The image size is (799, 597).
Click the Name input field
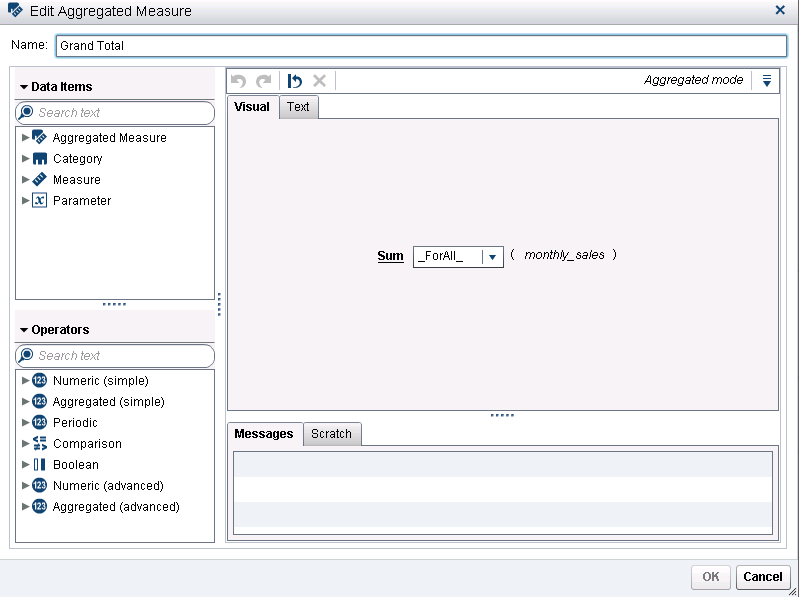click(421, 46)
